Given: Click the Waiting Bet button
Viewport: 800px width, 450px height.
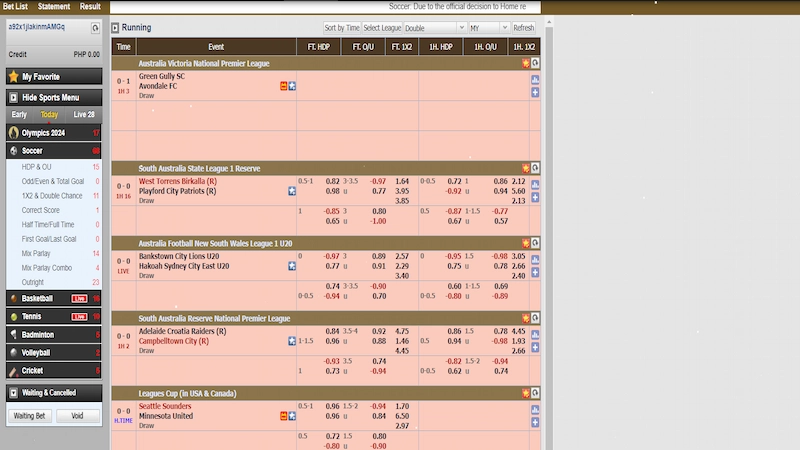Looking at the screenshot, I should click(x=29, y=415).
